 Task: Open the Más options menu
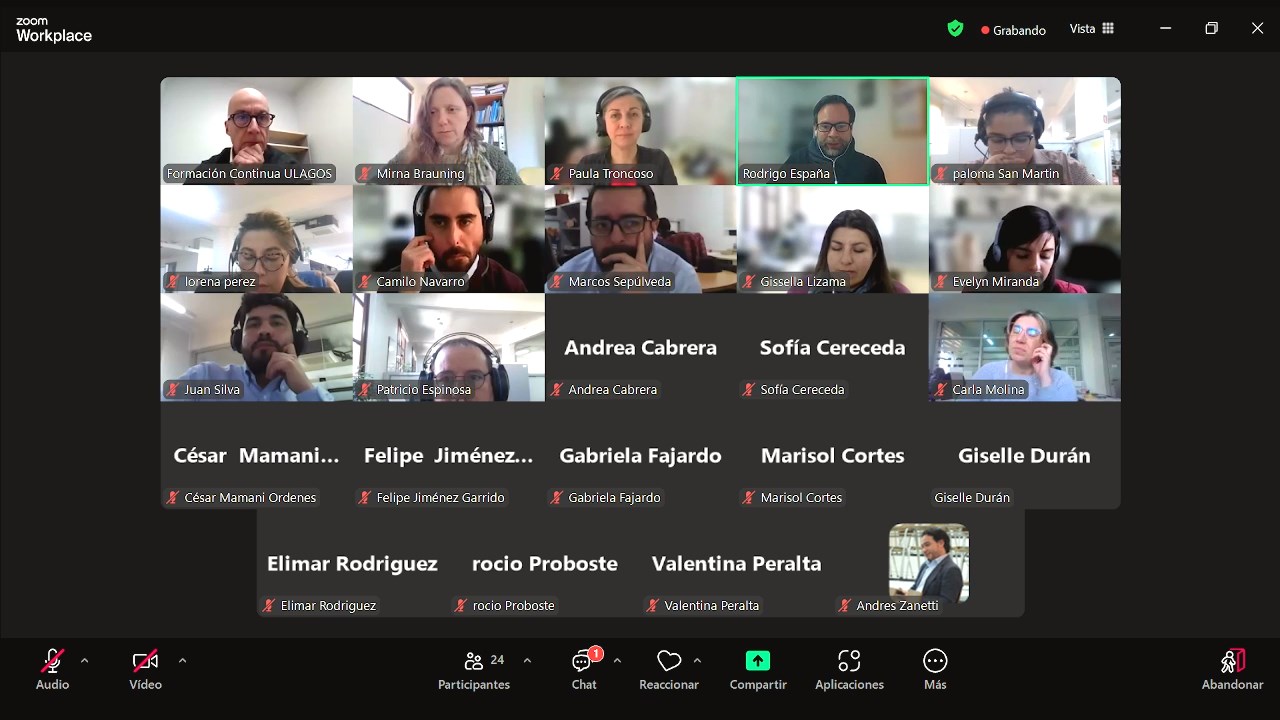[x=935, y=669]
